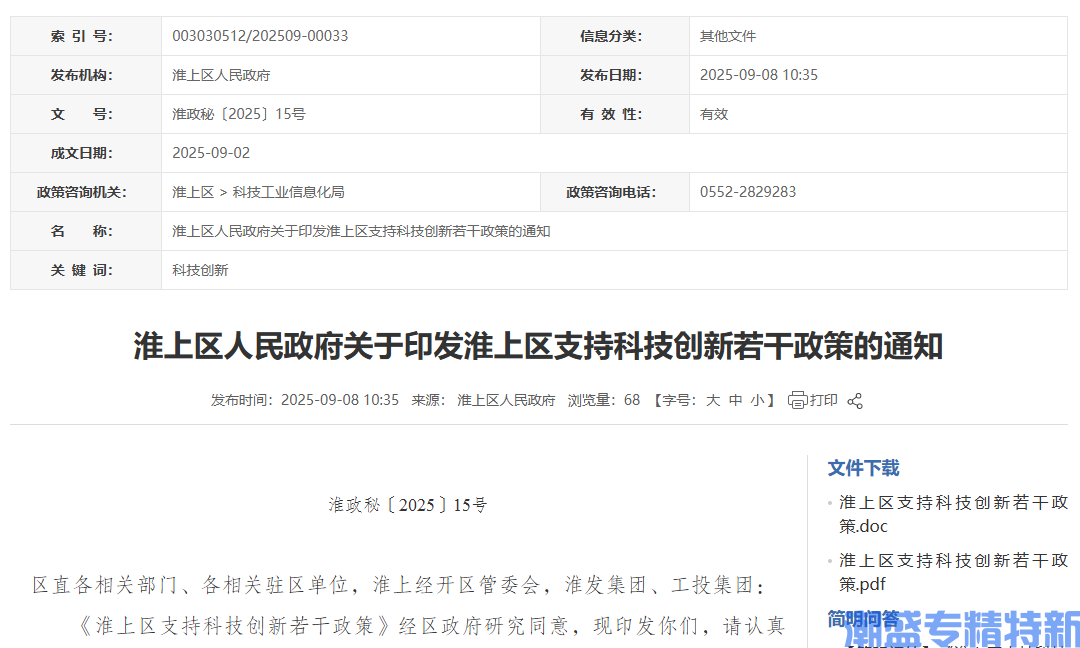Click the 文件下载 section heading
This screenshot has width=1080, height=648.
(x=863, y=467)
